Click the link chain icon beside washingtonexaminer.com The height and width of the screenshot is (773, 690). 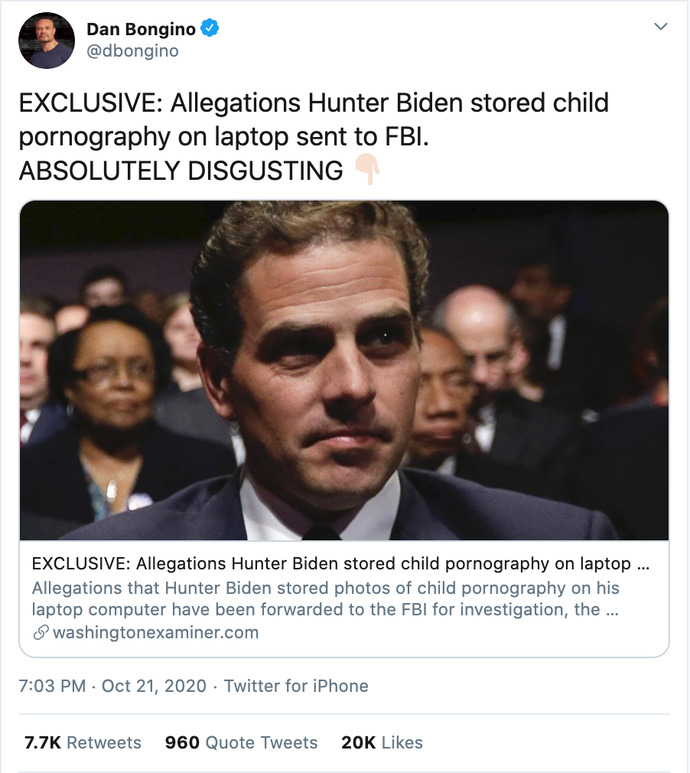point(40,632)
